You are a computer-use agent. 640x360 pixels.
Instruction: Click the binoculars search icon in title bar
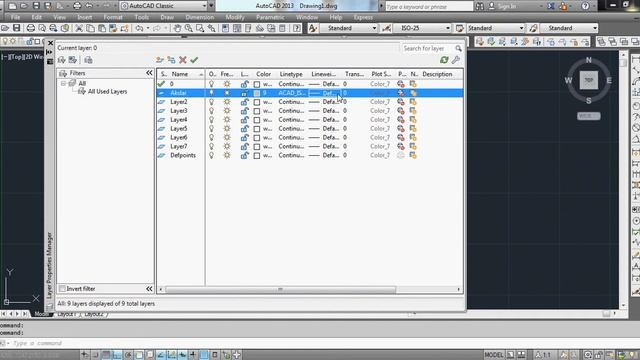(x=480, y=6)
